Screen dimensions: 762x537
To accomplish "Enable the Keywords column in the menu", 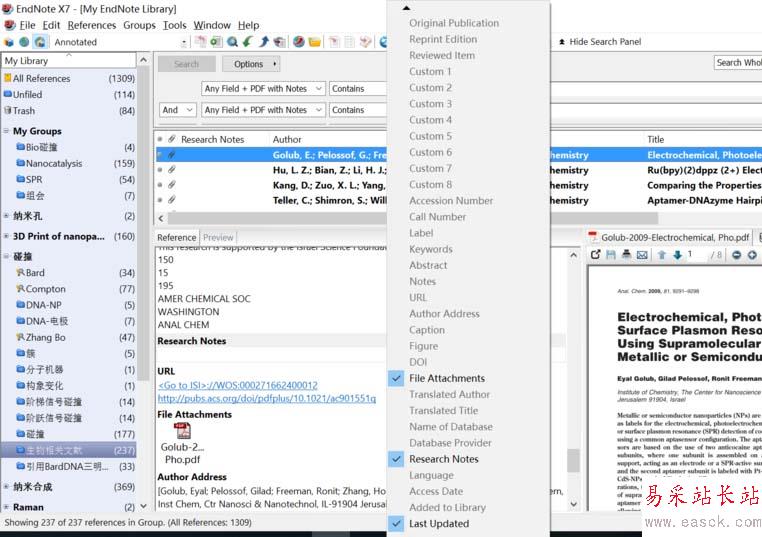I will click(x=431, y=249).
